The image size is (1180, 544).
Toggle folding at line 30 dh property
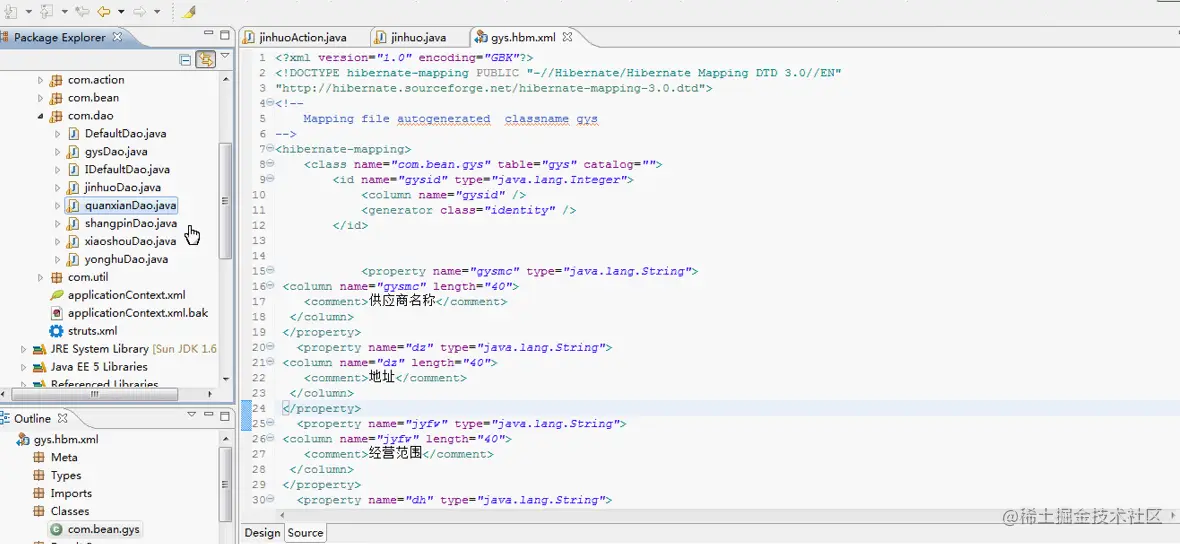click(x=269, y=500)
